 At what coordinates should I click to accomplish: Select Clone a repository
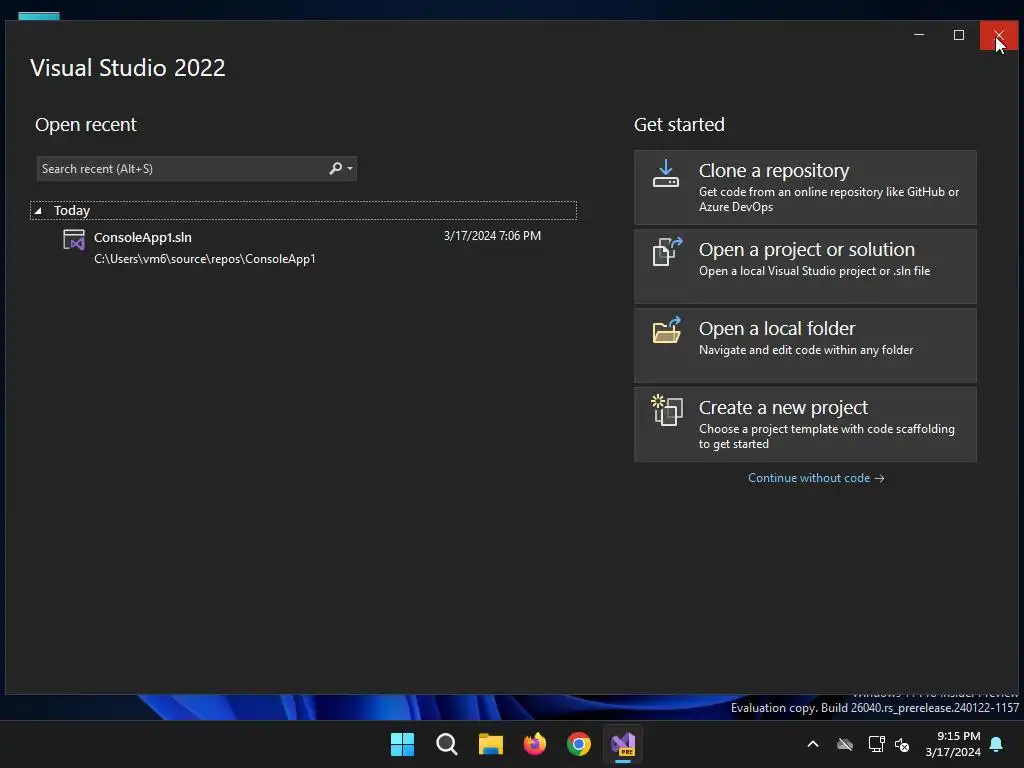point(805,187)
